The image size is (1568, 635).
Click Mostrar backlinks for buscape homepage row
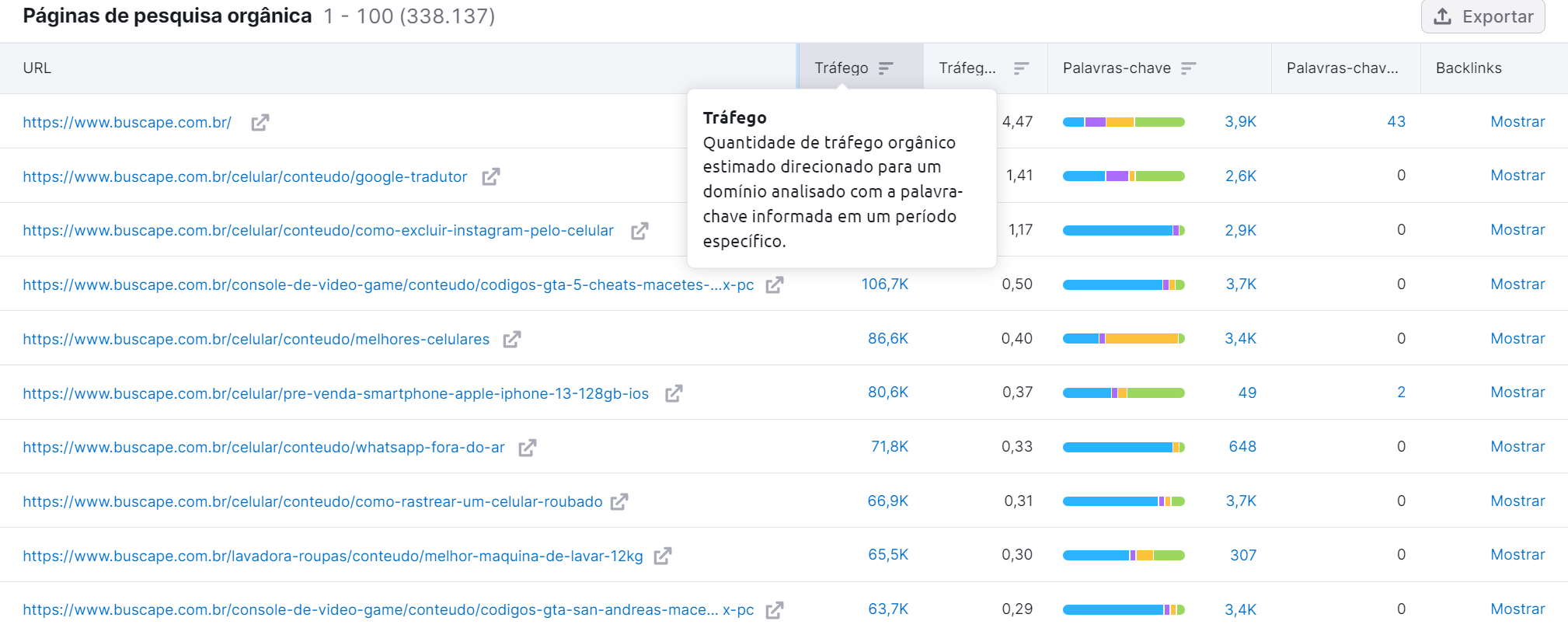pyautogui.click(x=1517, y=121)
